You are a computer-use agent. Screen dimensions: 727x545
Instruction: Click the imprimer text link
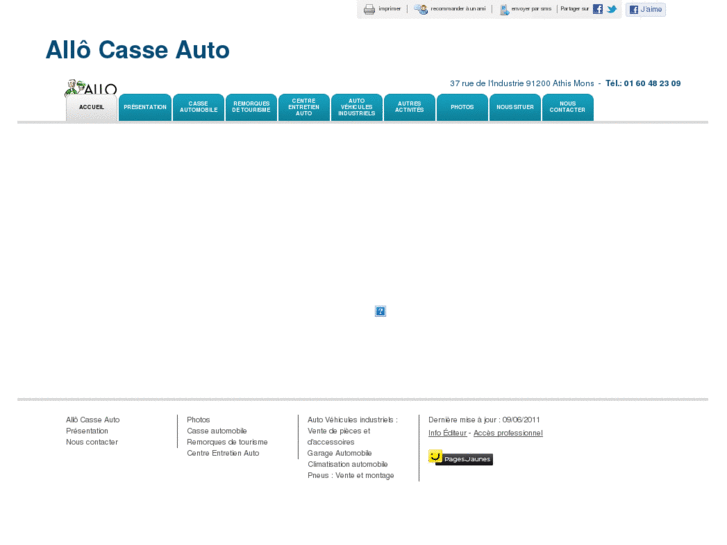point(389,9)
